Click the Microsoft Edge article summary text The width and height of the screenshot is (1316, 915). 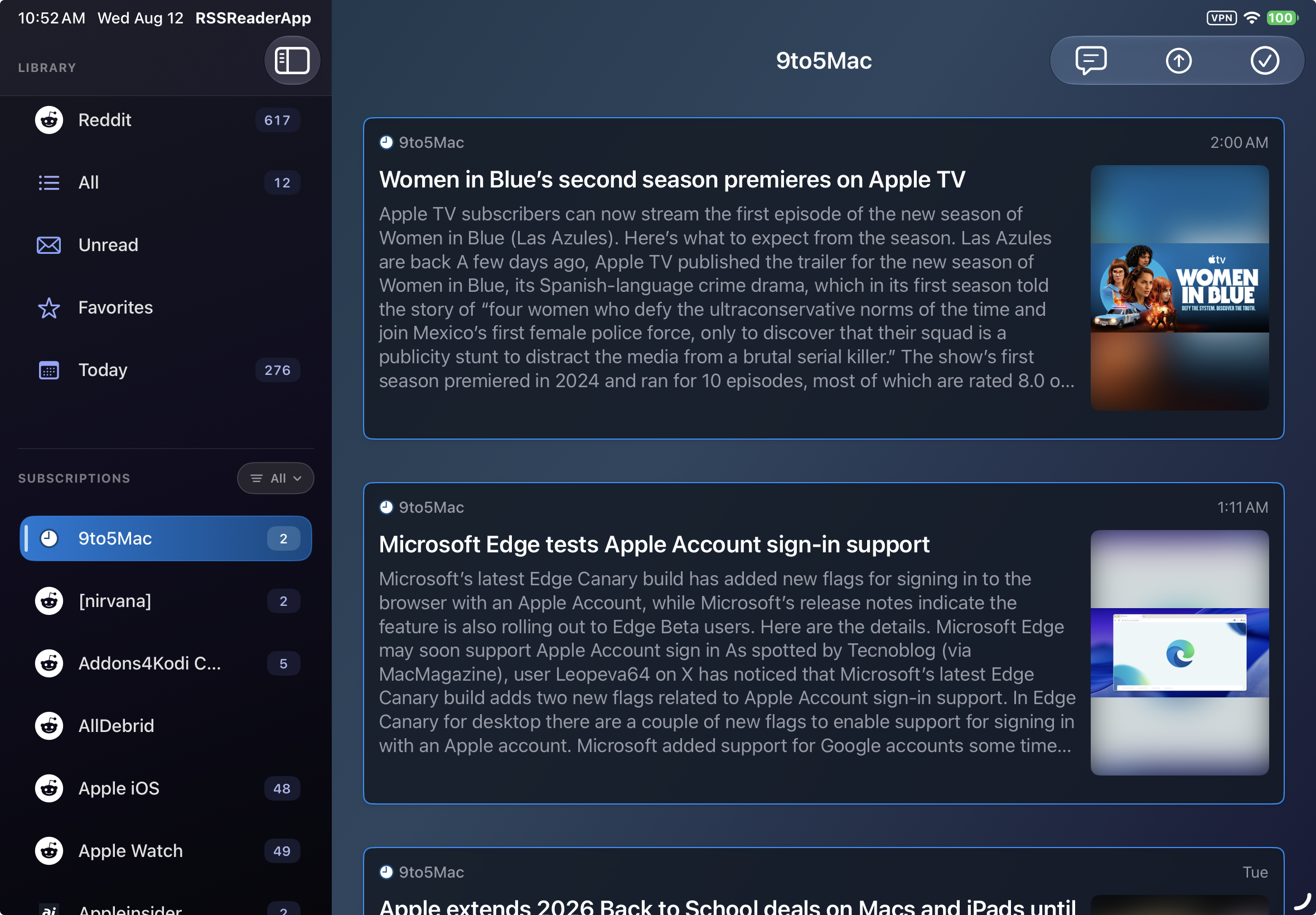coord(727,662)
